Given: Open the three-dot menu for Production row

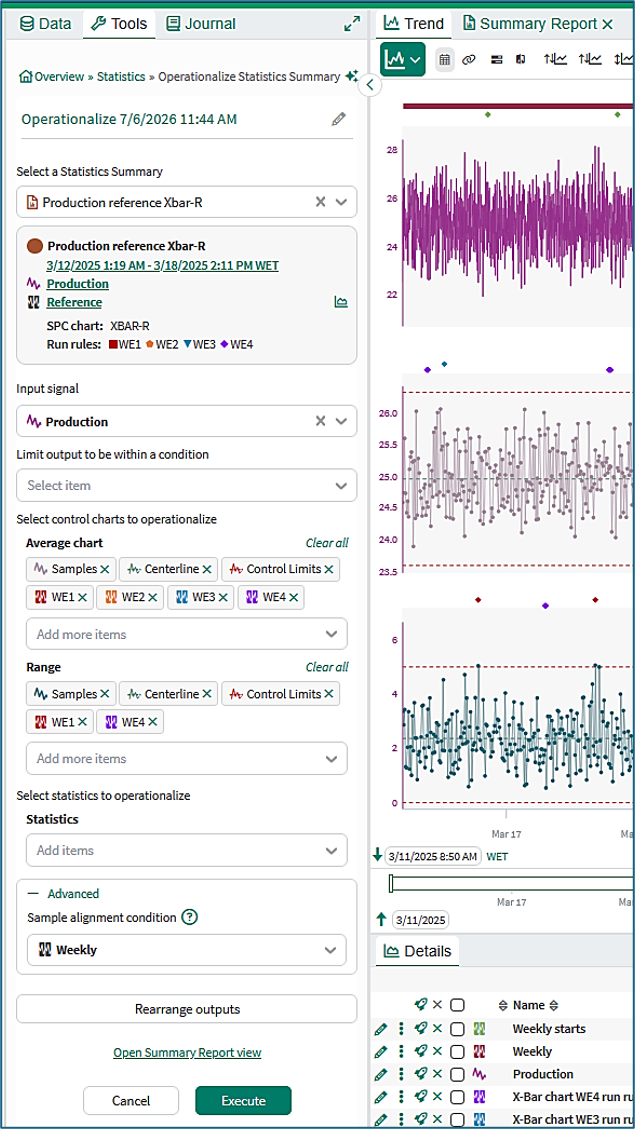Looking at the screenshot, I should point(402,1074).
